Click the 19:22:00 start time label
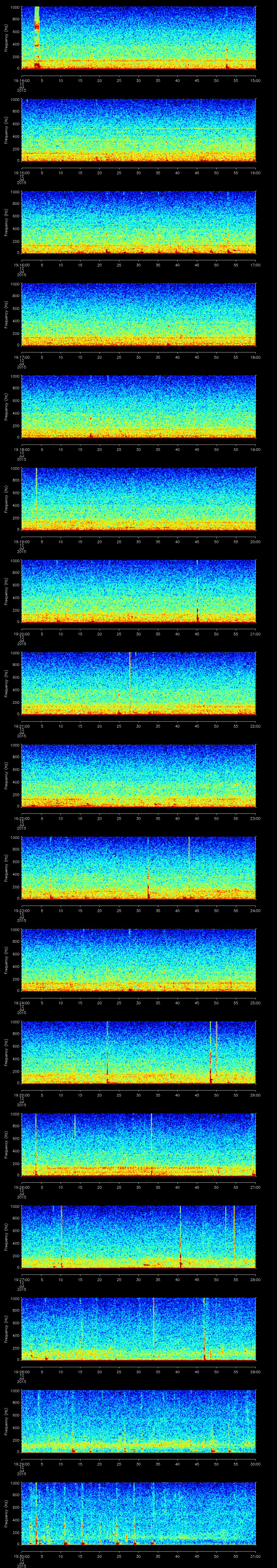The height and width of the screenshot is (1568, 277). click(22, 818)
